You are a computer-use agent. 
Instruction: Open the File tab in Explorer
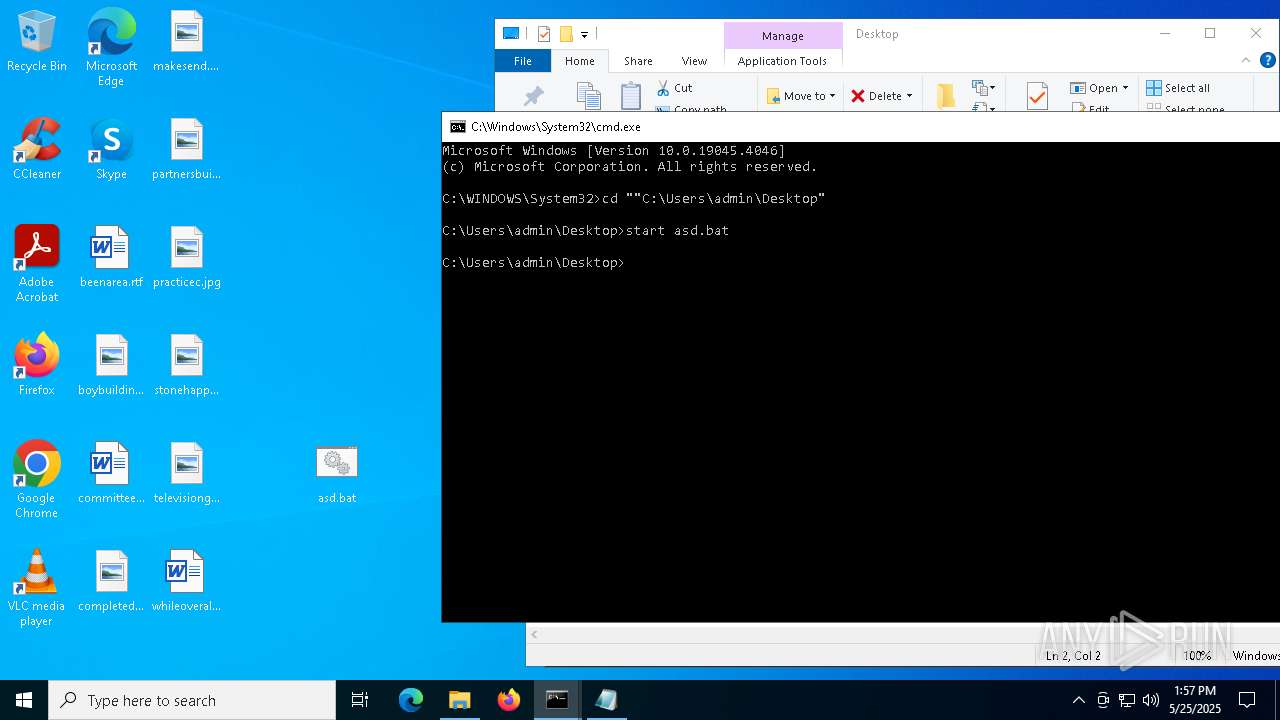pos(523,61)
